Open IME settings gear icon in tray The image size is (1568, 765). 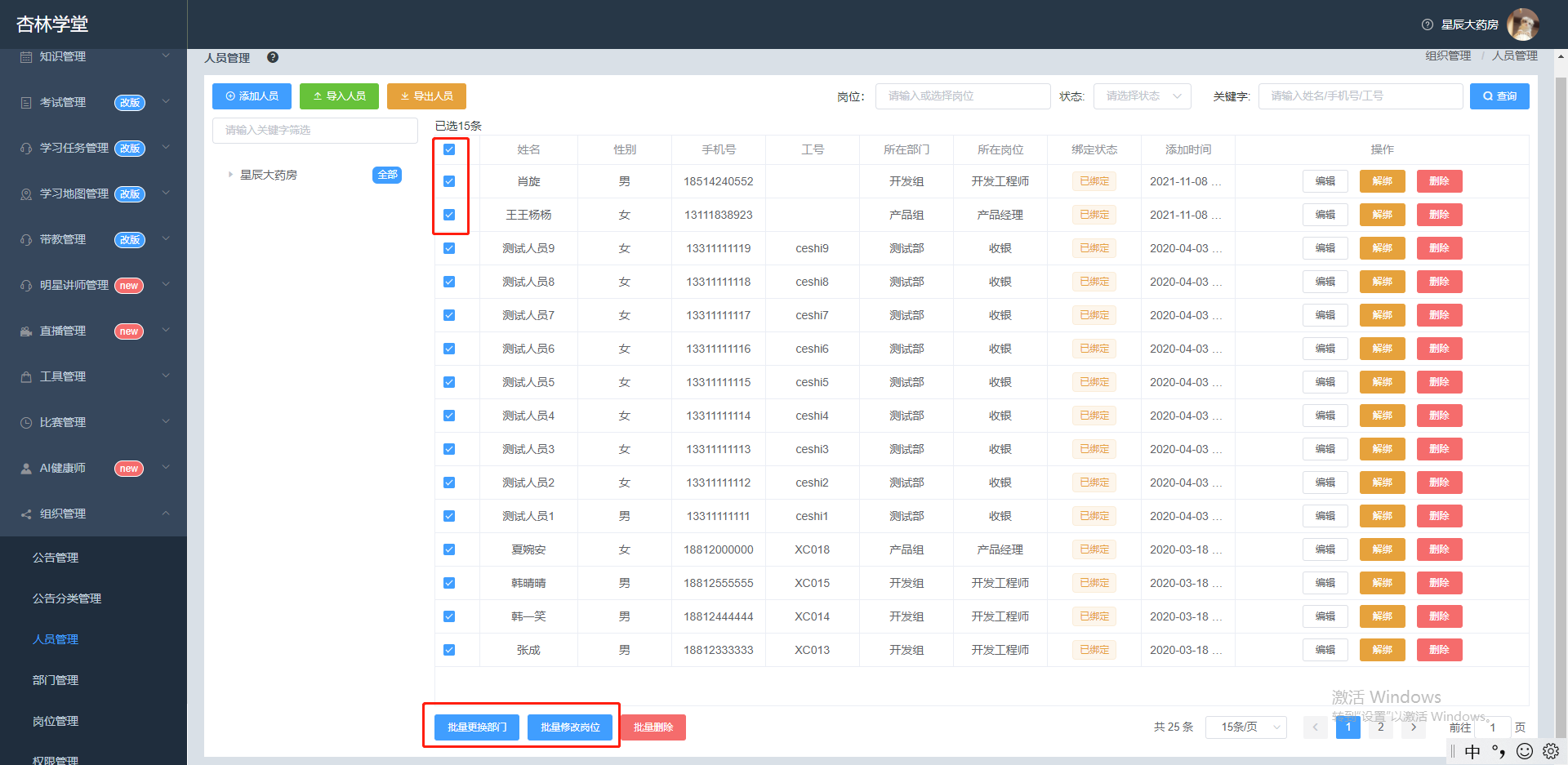coord(1551,751)
